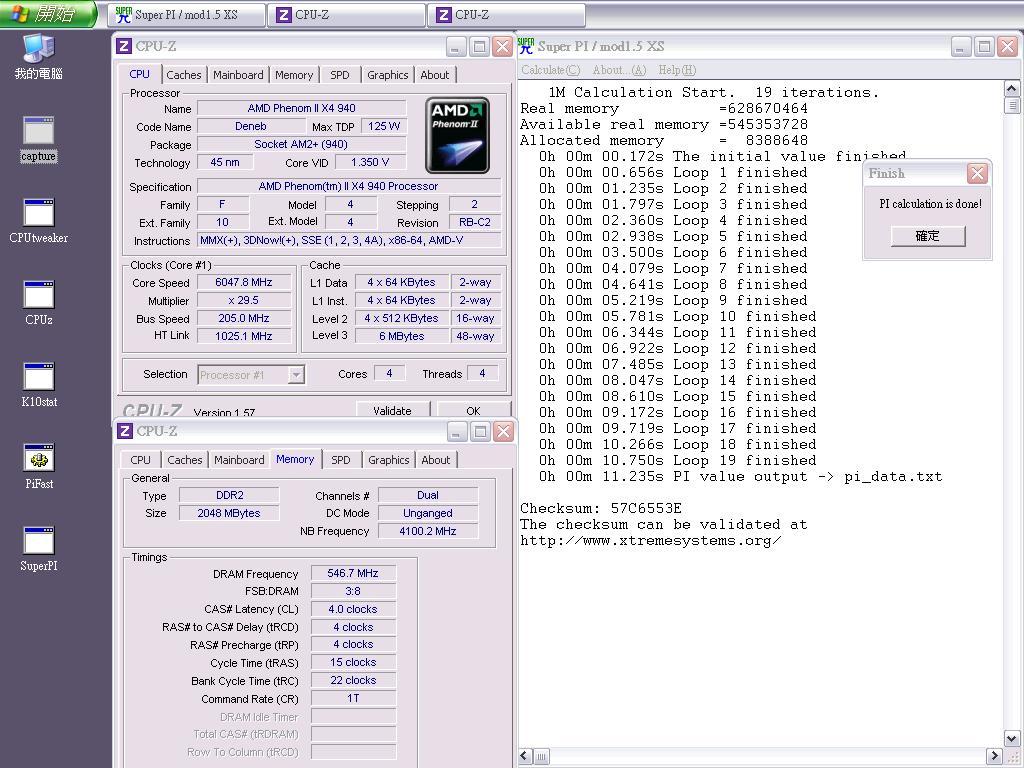Click the Core VID value 1.350 V

click(370, 162)
